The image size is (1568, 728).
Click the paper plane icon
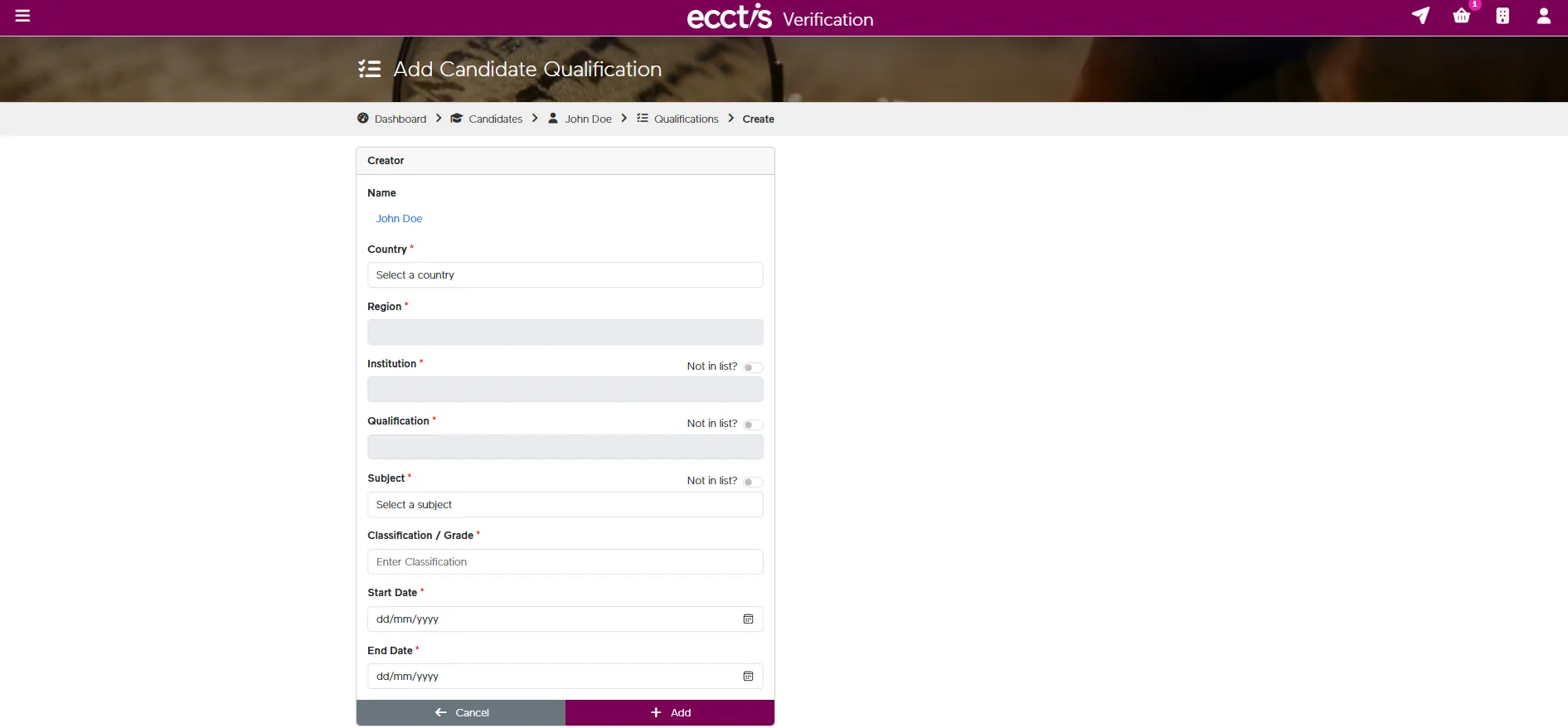coord(1420,16)
